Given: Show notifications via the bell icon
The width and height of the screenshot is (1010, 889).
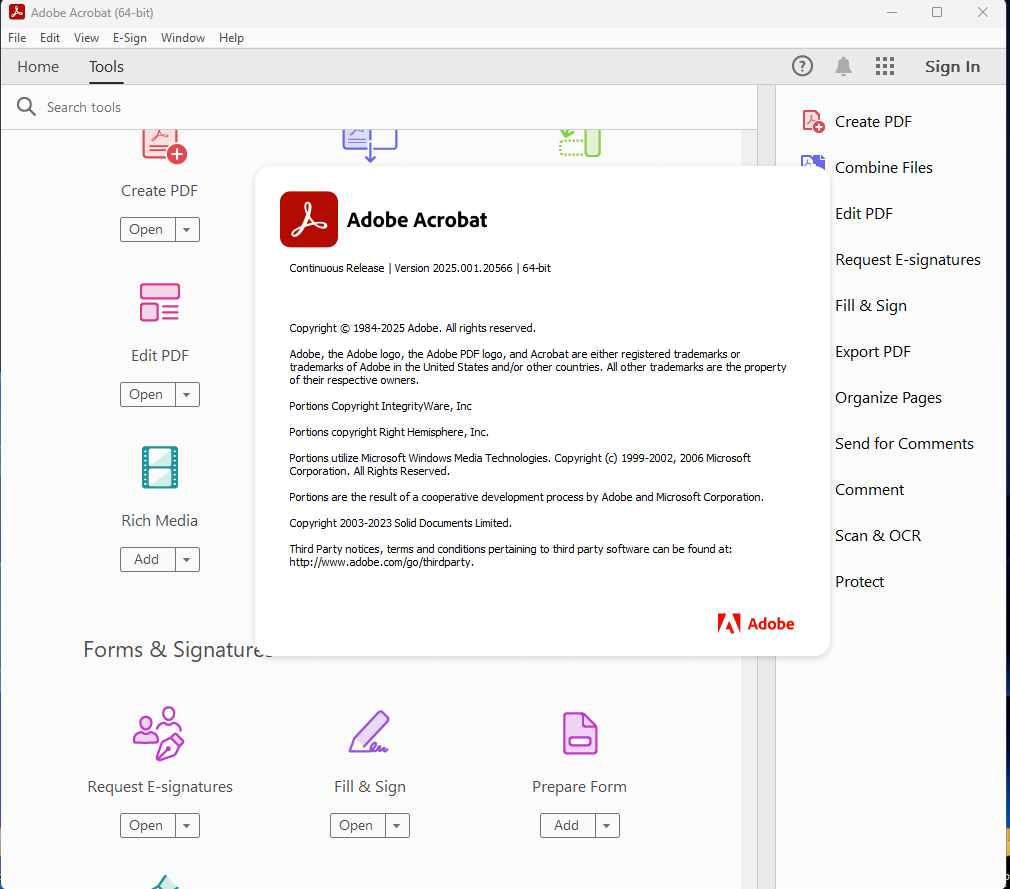Looking at the screenshot, I should pos(843,66).
